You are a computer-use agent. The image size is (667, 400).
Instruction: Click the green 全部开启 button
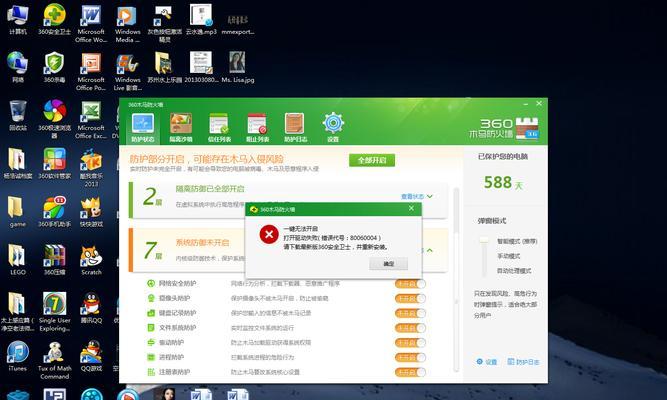pos(372,160)
